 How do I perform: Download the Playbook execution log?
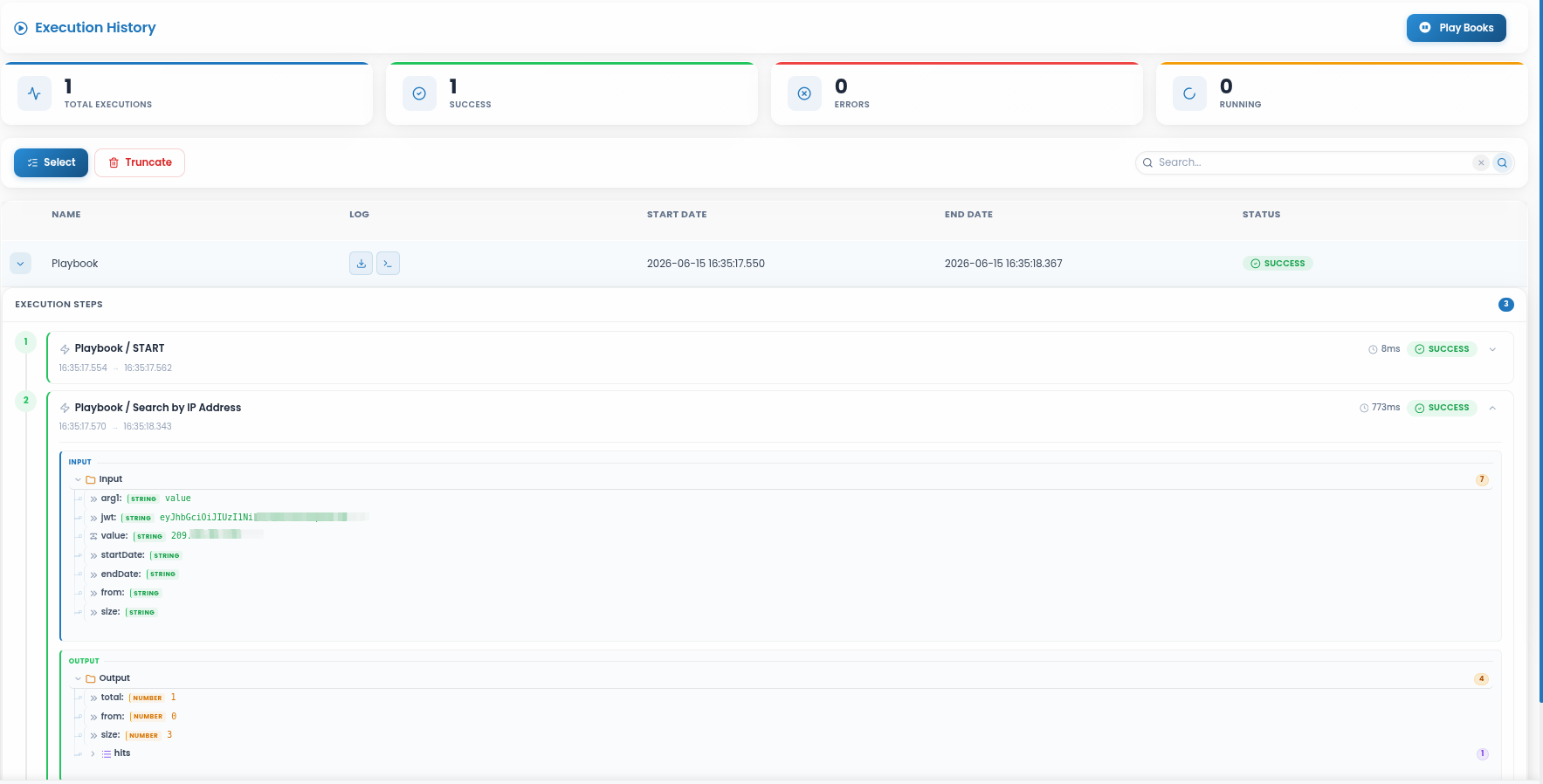coord(361,264)
